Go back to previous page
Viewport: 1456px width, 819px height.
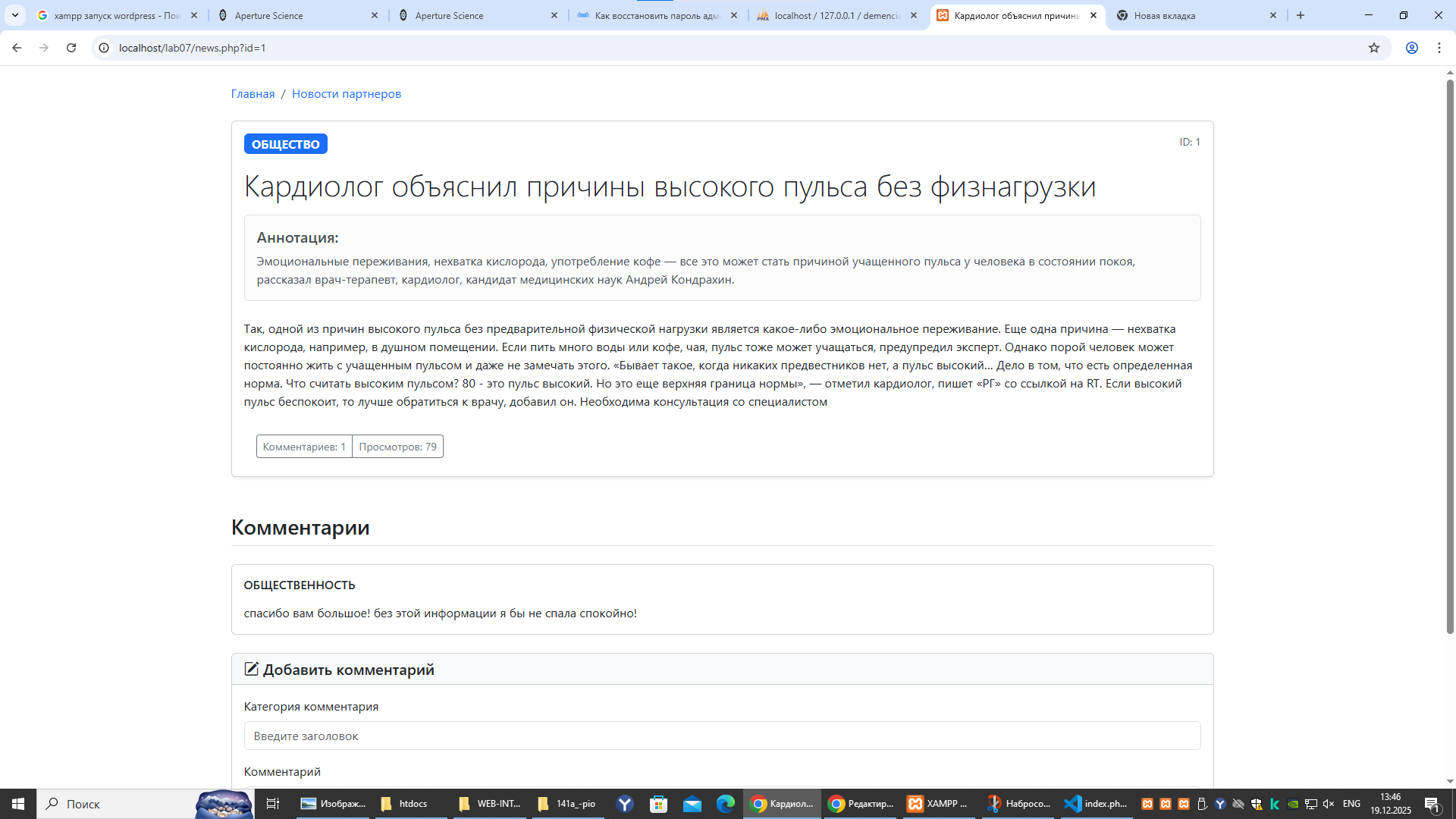click(x=17, y=48)
